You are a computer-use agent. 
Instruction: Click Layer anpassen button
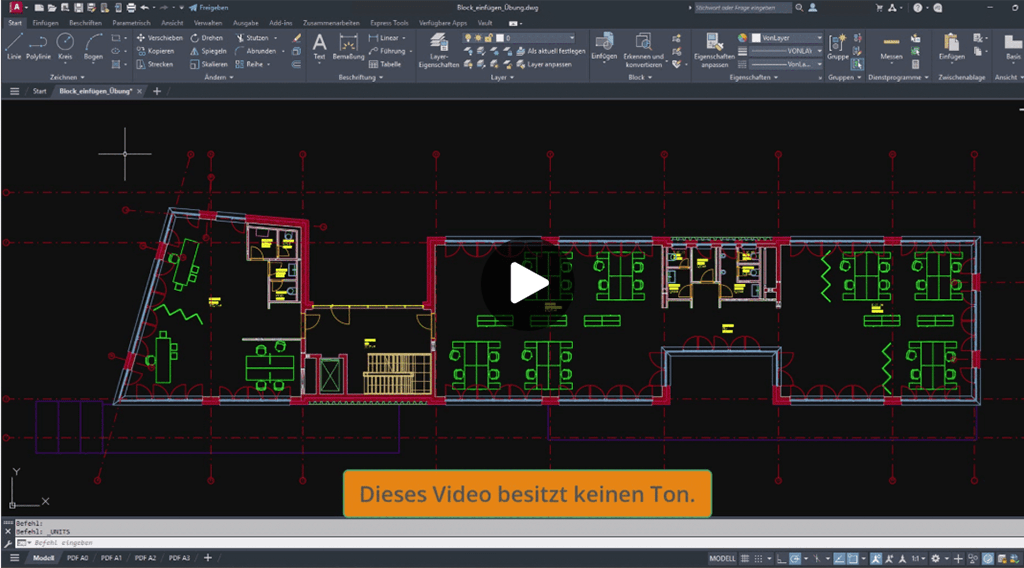[544, 64]
